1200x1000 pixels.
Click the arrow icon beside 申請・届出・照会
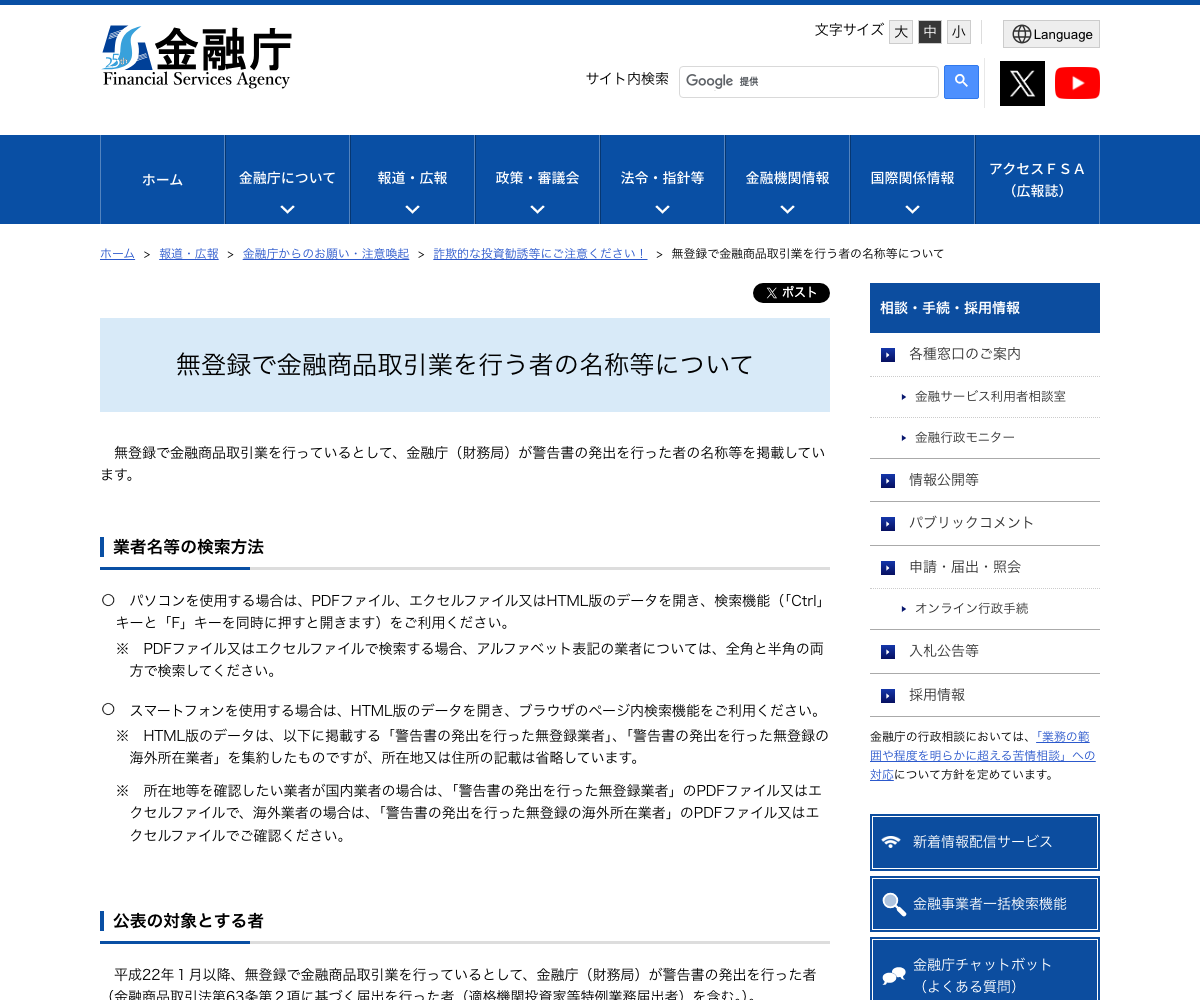888,568
